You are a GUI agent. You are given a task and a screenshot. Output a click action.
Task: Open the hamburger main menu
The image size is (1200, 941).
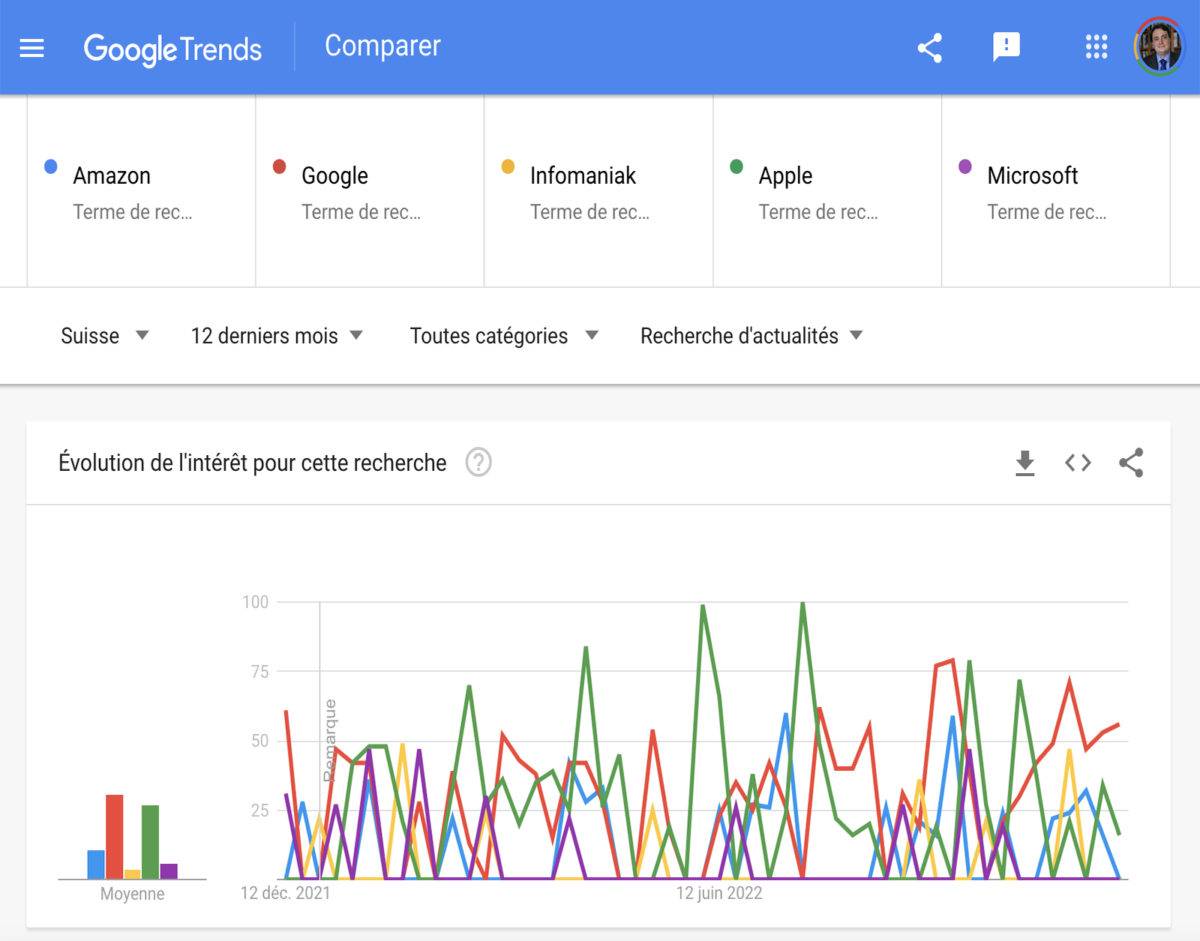click(x=32, y=48)
